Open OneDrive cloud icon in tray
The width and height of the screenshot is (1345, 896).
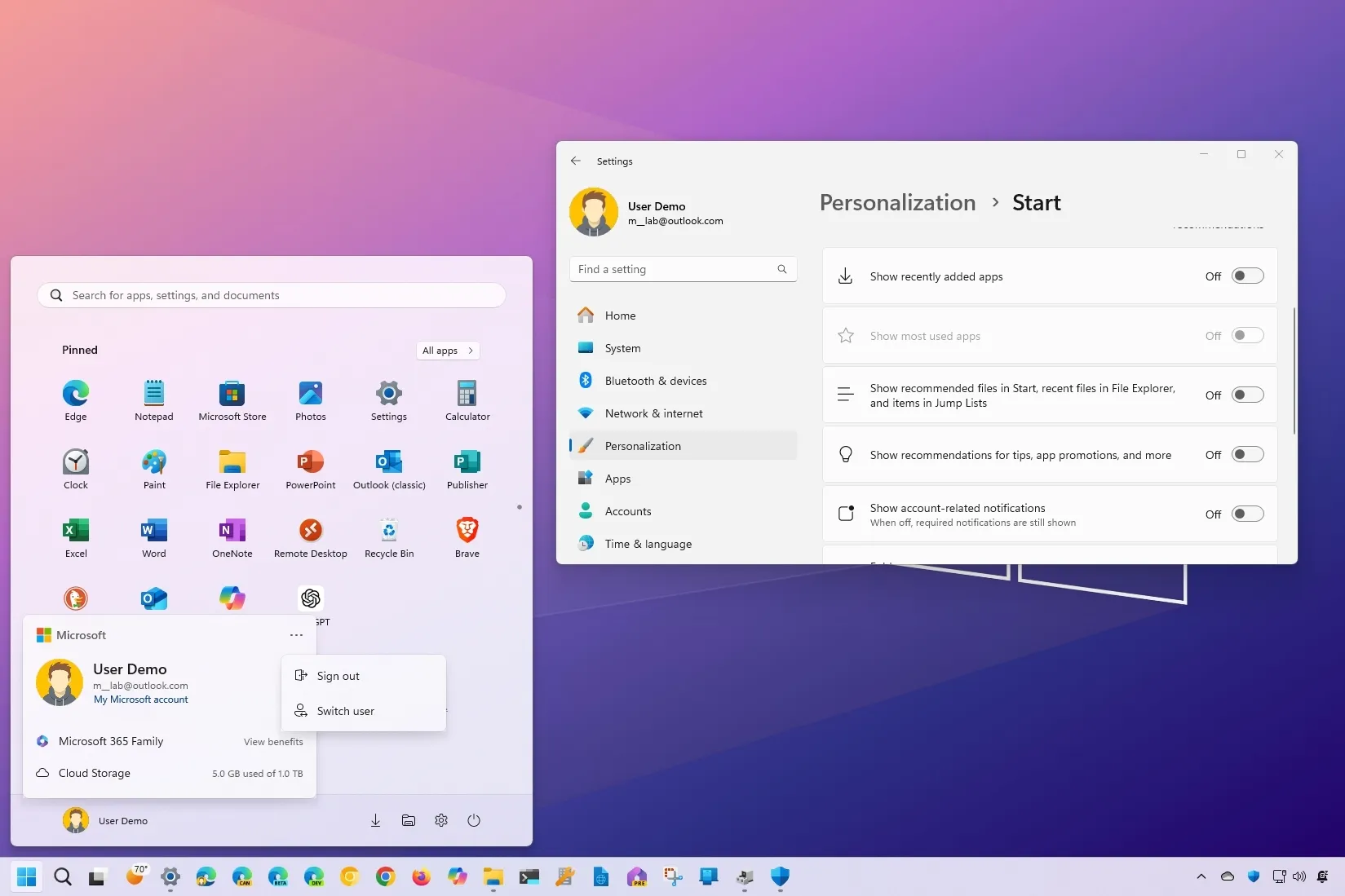tap(1227, 876)
